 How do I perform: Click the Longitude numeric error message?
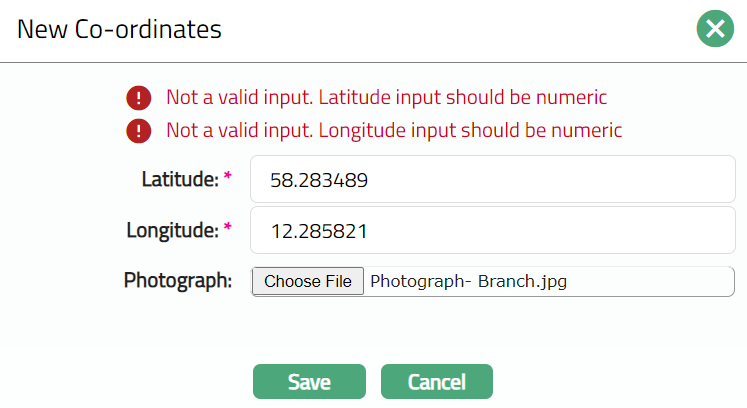tap(394, 130)
